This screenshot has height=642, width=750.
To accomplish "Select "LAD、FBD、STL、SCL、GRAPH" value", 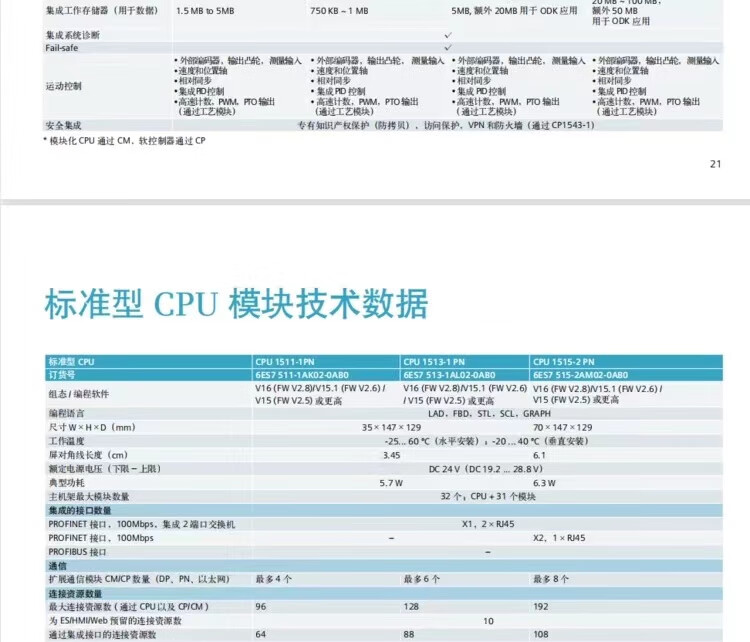I will pos(489,413).
